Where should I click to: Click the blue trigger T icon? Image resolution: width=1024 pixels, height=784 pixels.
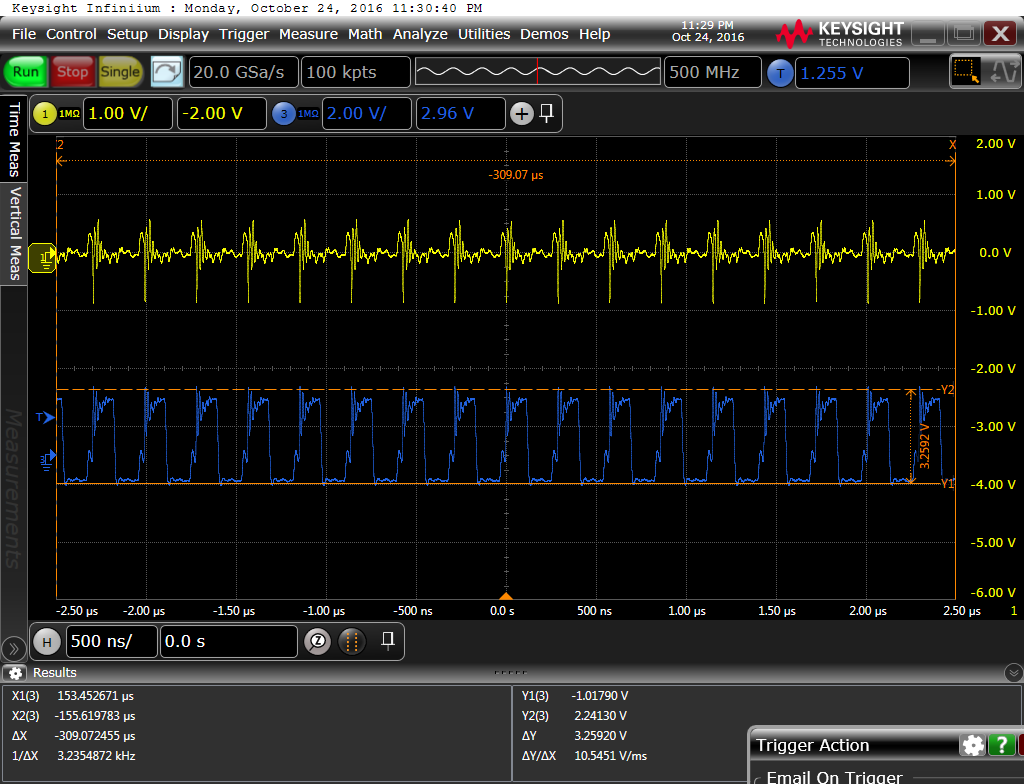tap(780, 73)
